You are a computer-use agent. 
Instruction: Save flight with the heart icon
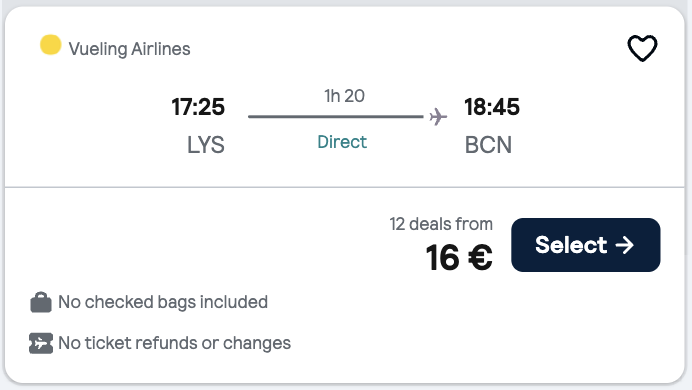coord(642,48)
